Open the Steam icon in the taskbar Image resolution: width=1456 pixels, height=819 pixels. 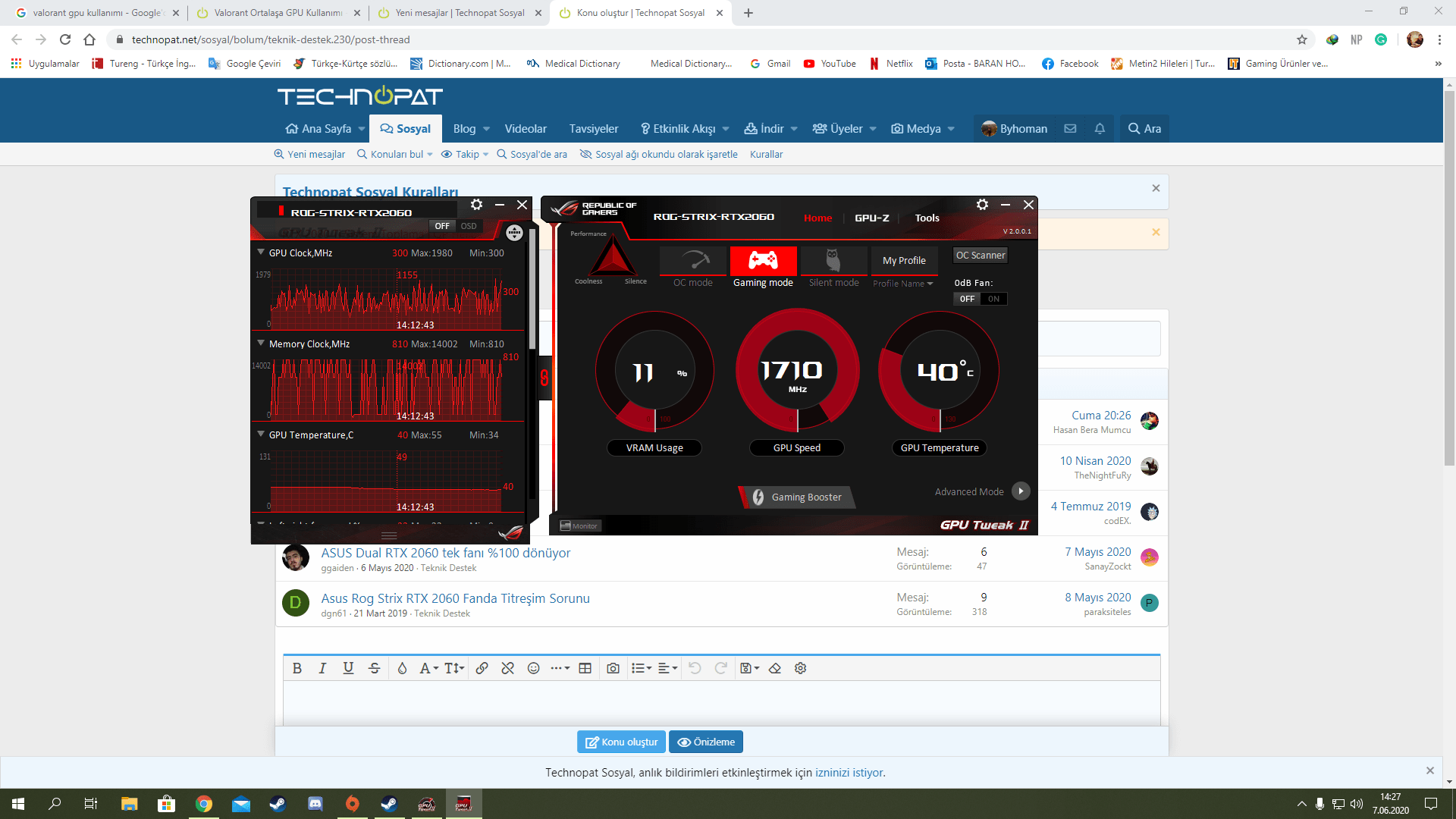[x=278, y=804]
